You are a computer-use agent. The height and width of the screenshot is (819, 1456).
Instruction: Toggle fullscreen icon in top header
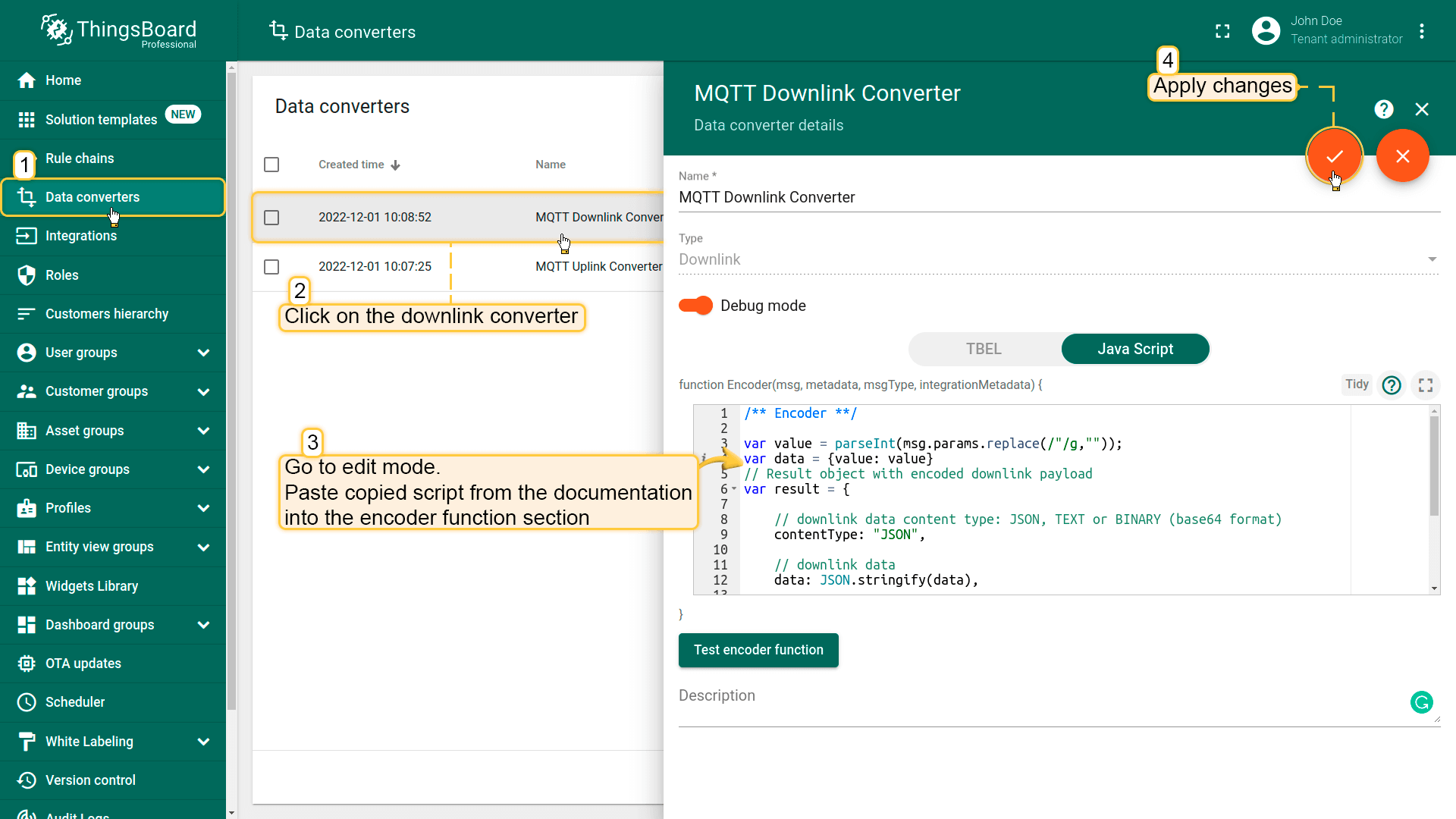[1222, 31]
